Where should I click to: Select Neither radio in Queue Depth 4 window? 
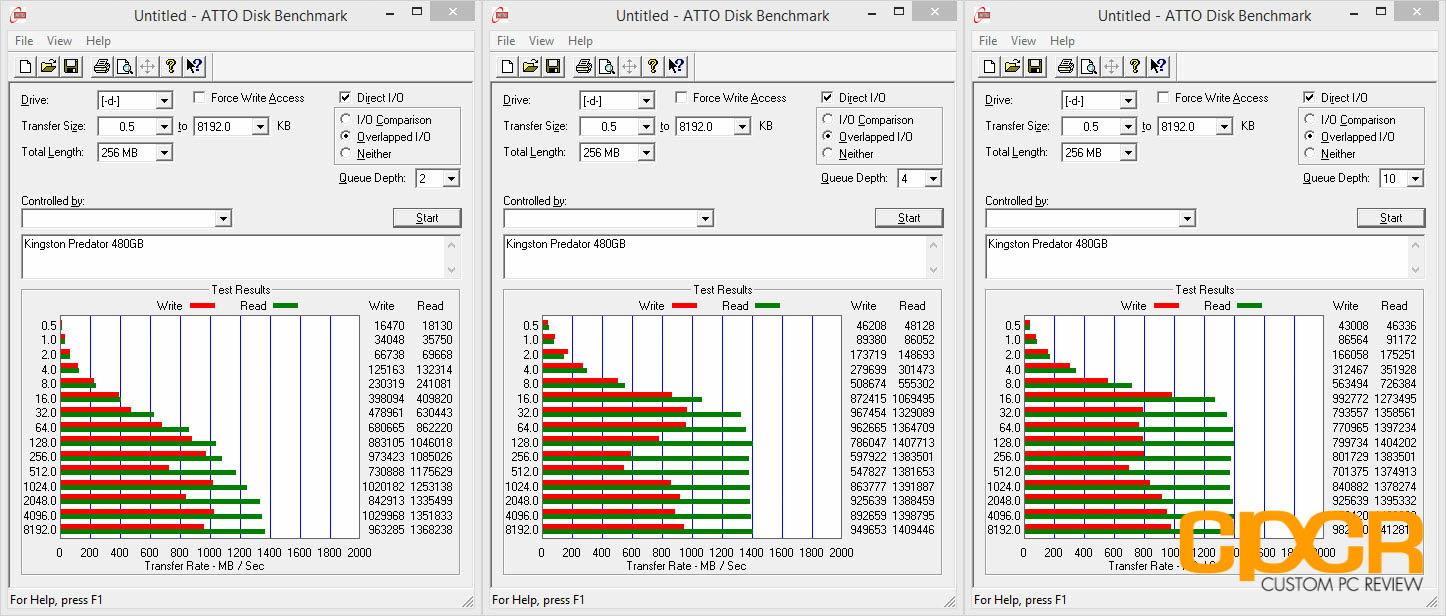click(x=829, y=154)
